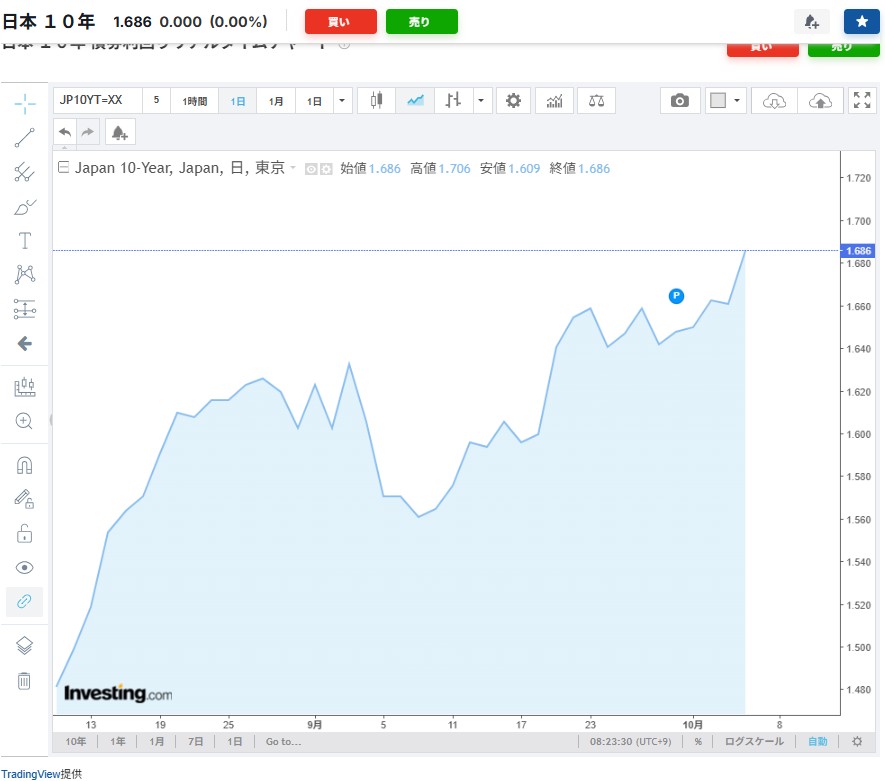Select the 1時間 interval
Screen dimensions: 885x781
pos(195,101)
